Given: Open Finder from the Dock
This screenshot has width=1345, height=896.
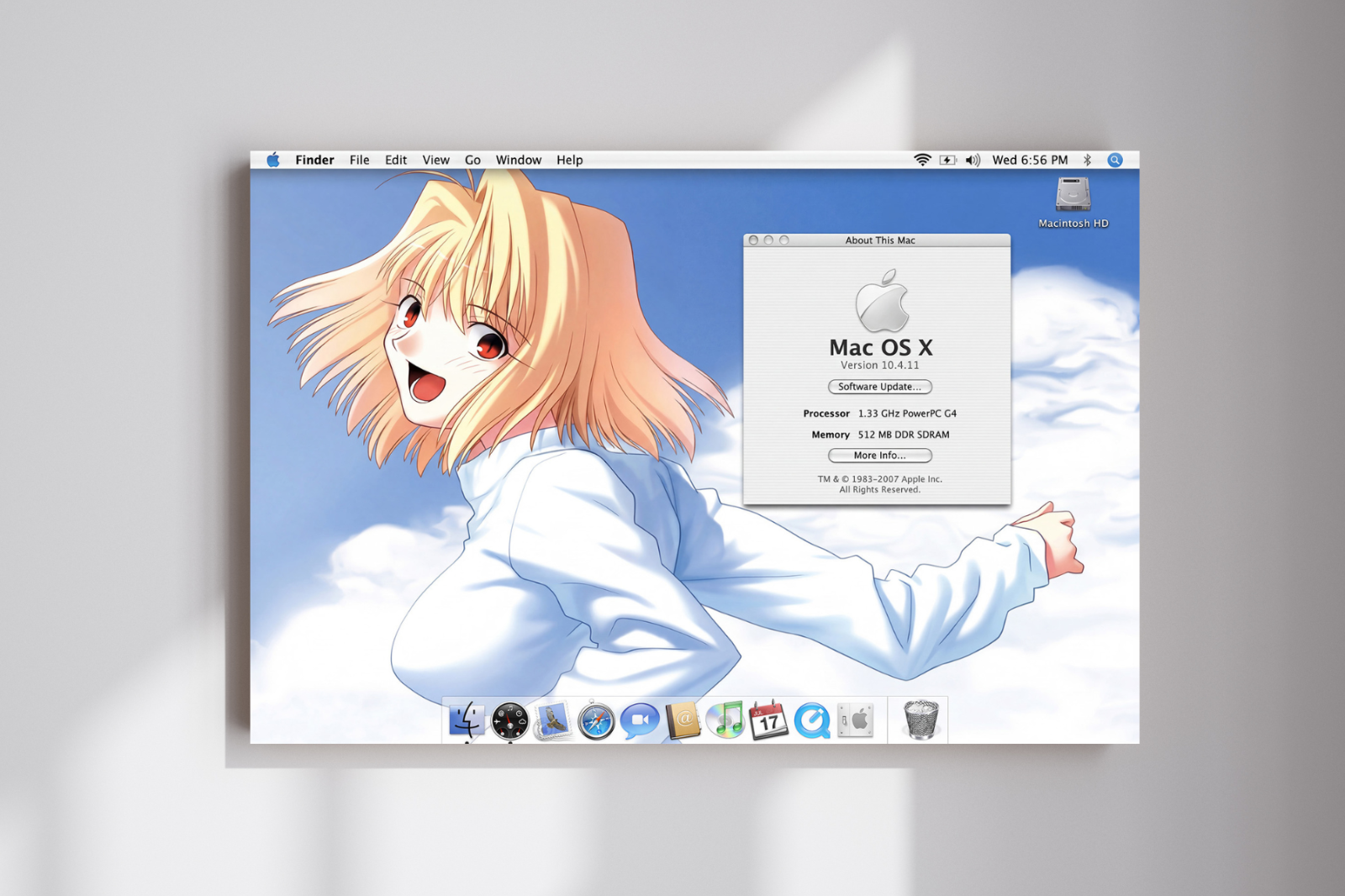Looking at the screenshot, I should point(466,721).
